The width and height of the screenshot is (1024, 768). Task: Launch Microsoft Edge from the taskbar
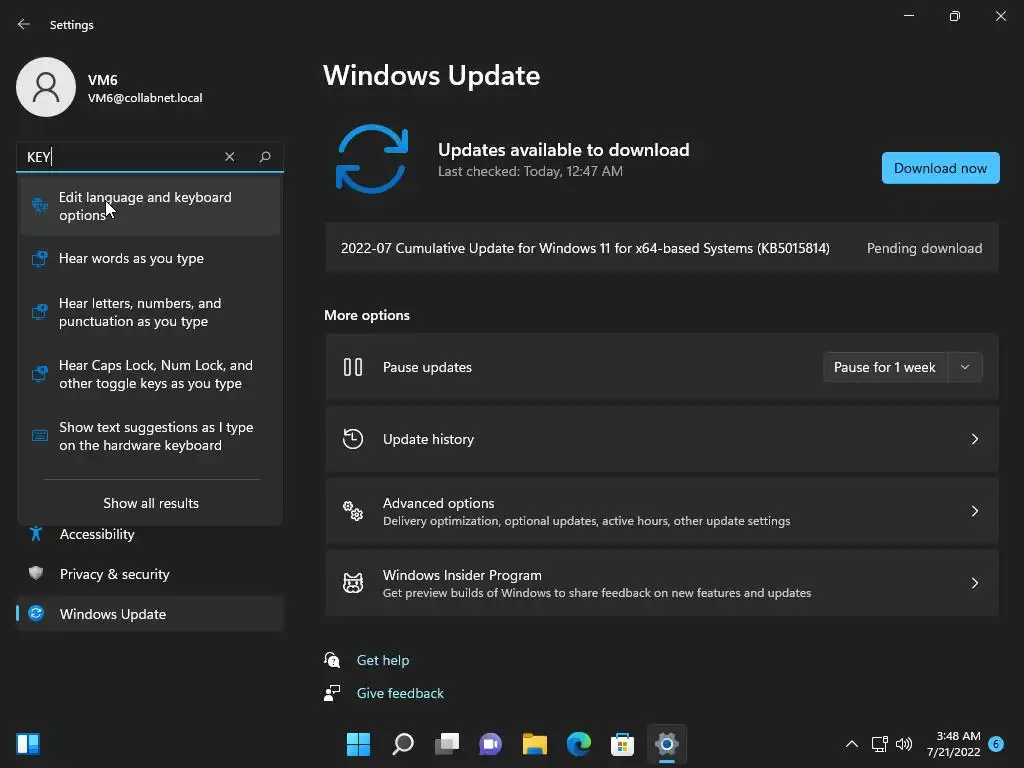[x=579, y=744]
